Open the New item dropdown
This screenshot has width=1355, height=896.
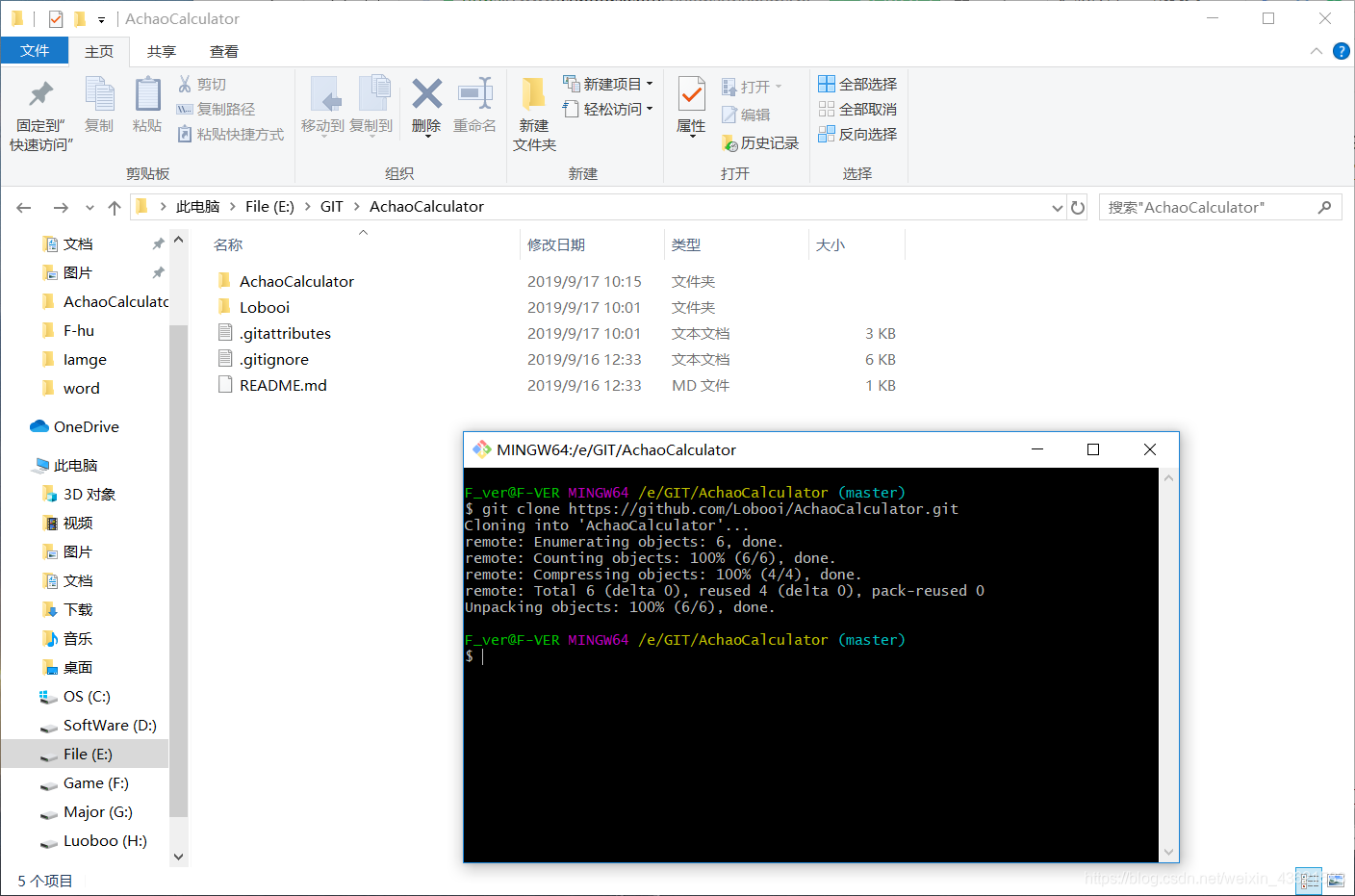[608, 84]
